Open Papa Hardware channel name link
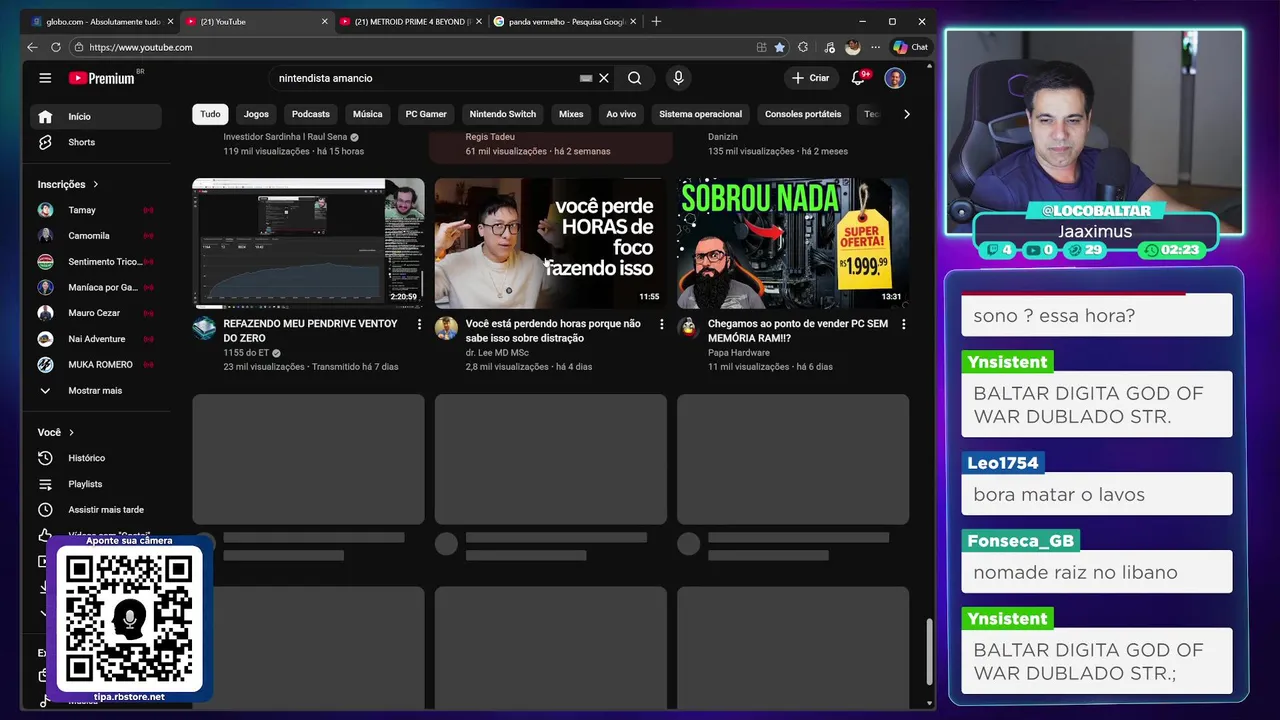 pyautogui.click(x=739, y=353)
